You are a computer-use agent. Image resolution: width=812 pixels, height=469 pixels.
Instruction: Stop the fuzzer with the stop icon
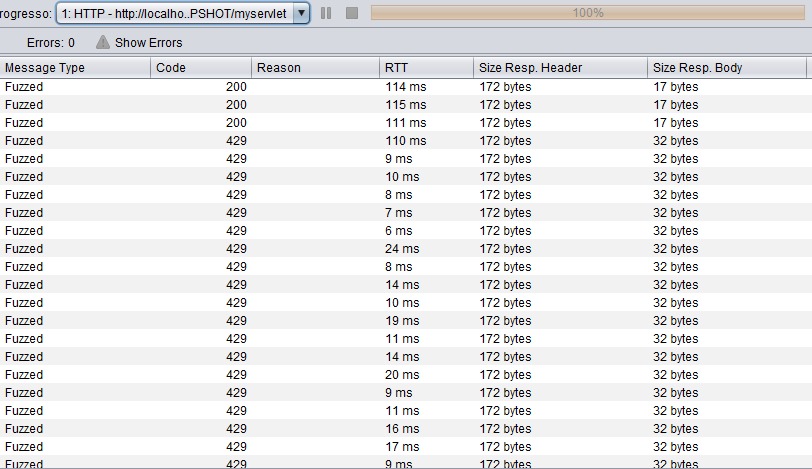coord(352,13)
